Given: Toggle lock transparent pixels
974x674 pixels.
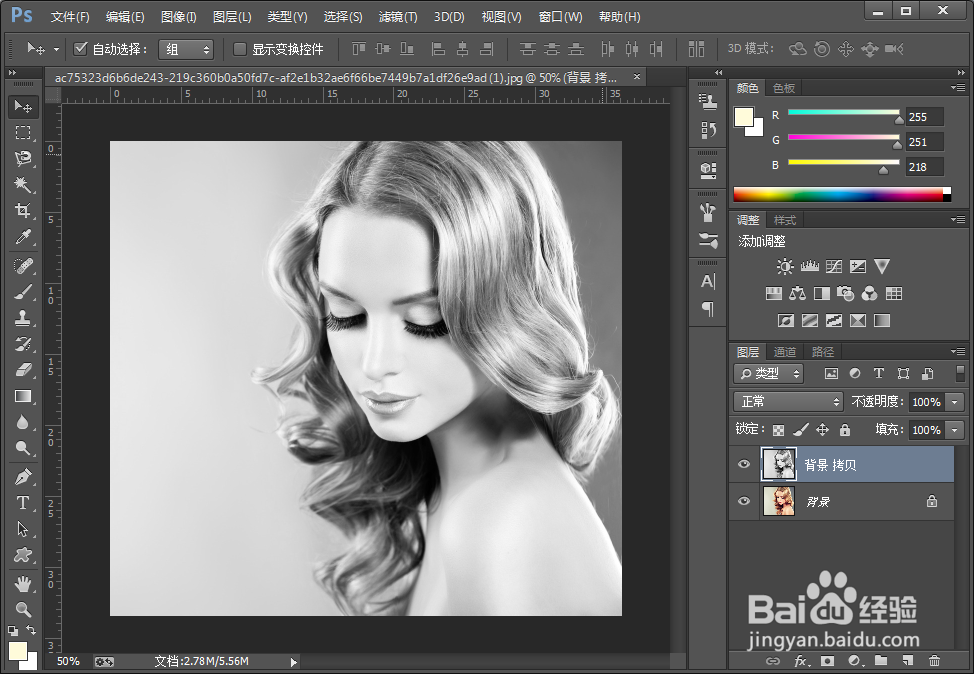Looking at the screenshot, I should 778,430.
